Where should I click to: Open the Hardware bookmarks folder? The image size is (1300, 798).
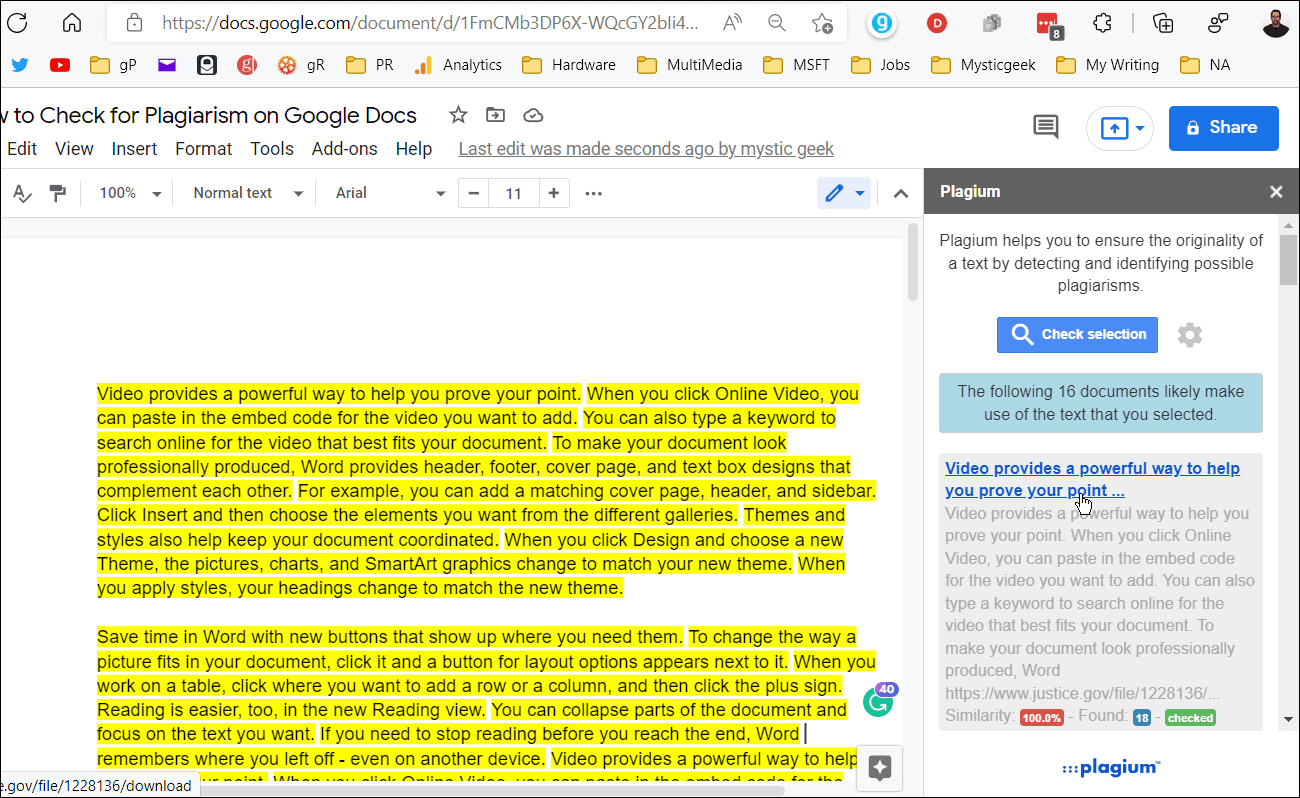(570, 65)
